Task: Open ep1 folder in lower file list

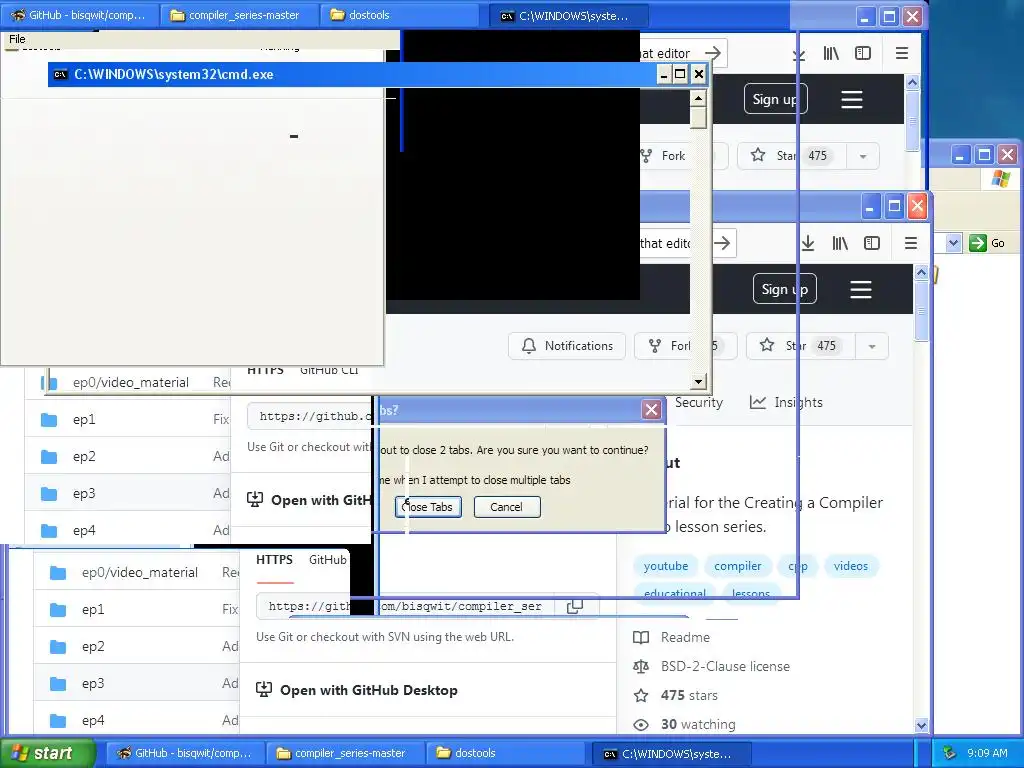Action: [x=93, y=610]
